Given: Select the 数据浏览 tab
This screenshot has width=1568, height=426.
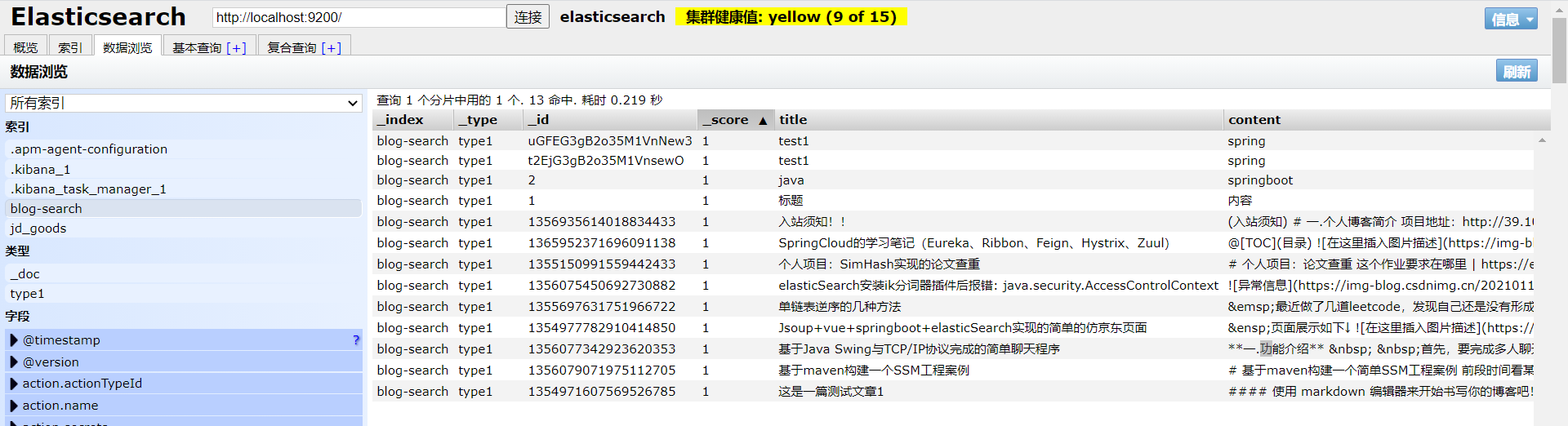Looking at the screenshot, I should (x=127, y=47).
